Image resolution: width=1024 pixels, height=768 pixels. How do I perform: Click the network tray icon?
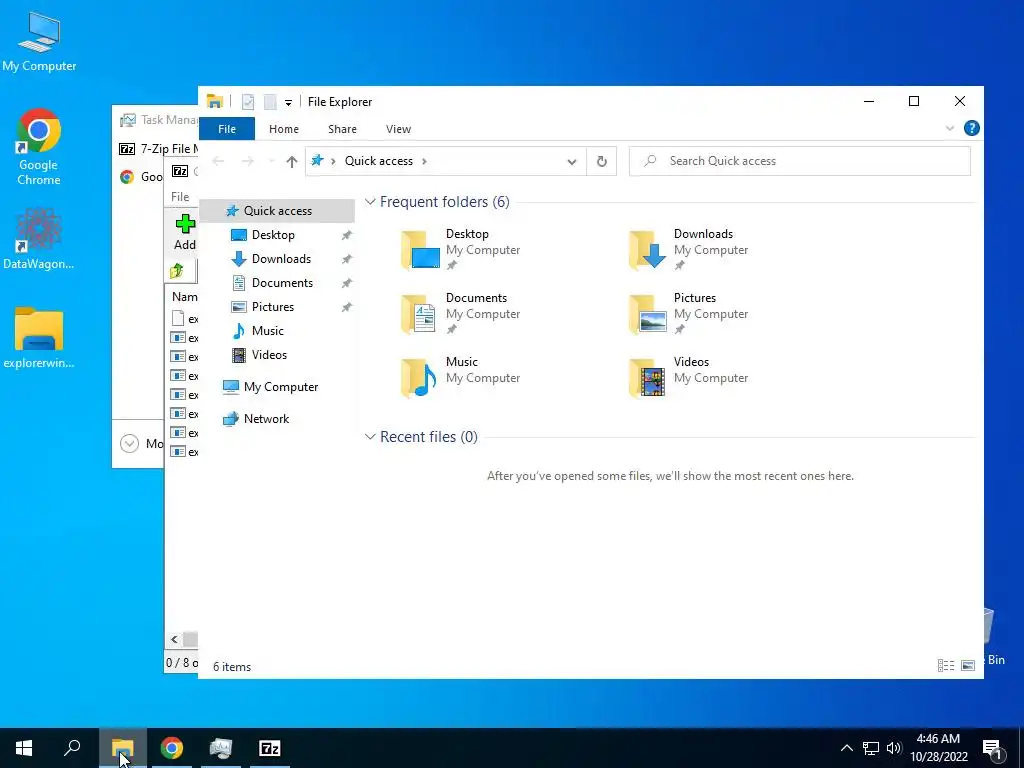coord(871,748)
